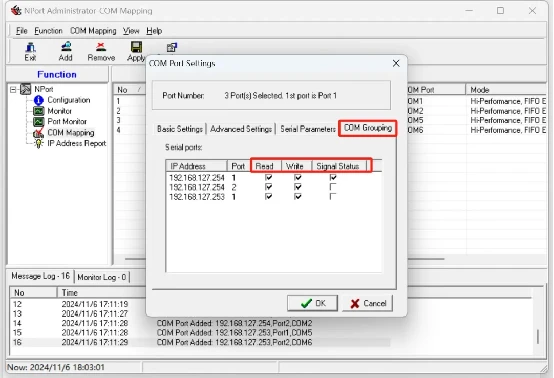Click the Port Monitor icon in tree
This screenshot has width=554, height=378.
[x=39, y=122]
